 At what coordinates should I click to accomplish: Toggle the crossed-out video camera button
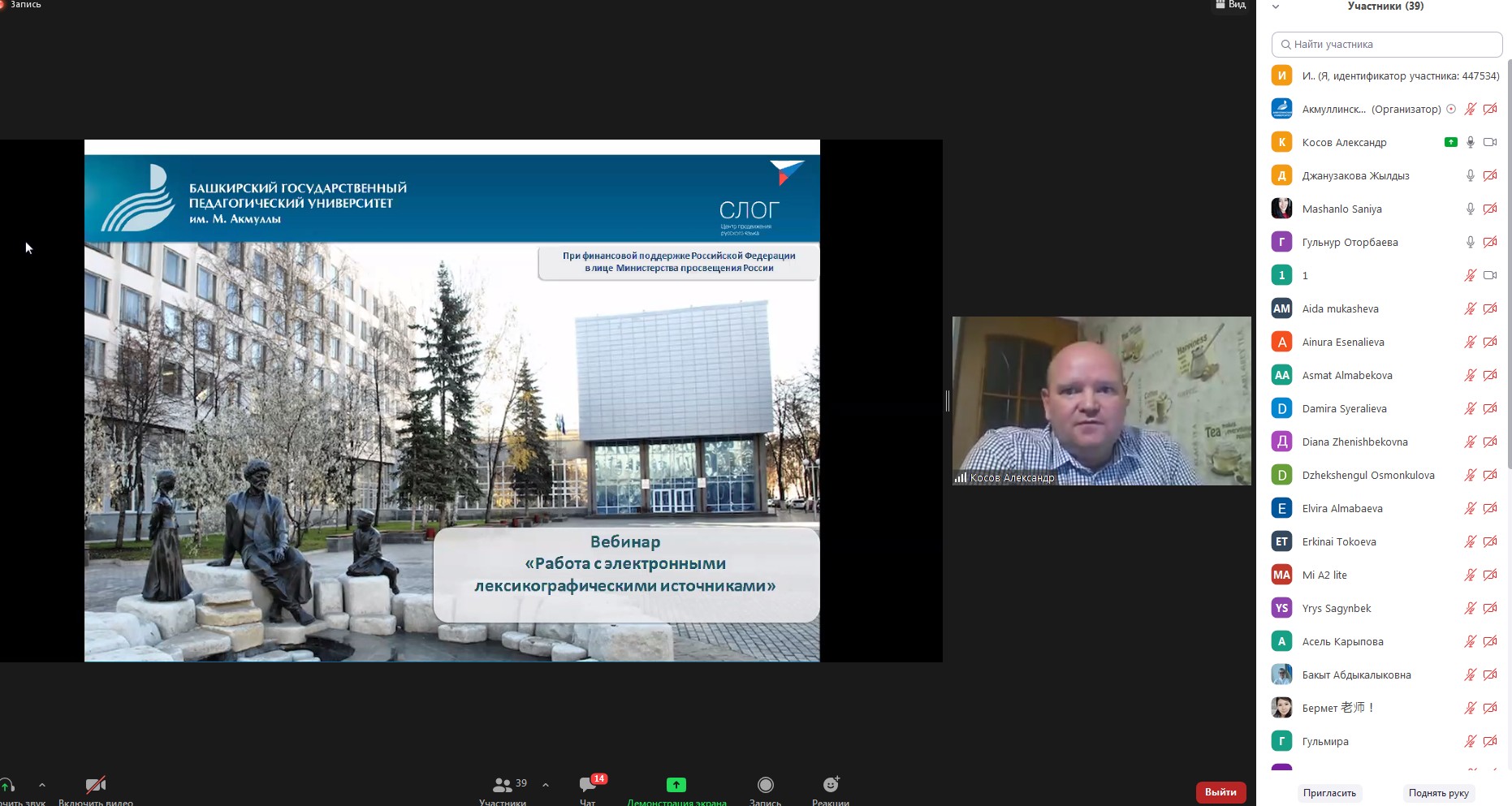(96, 785)
